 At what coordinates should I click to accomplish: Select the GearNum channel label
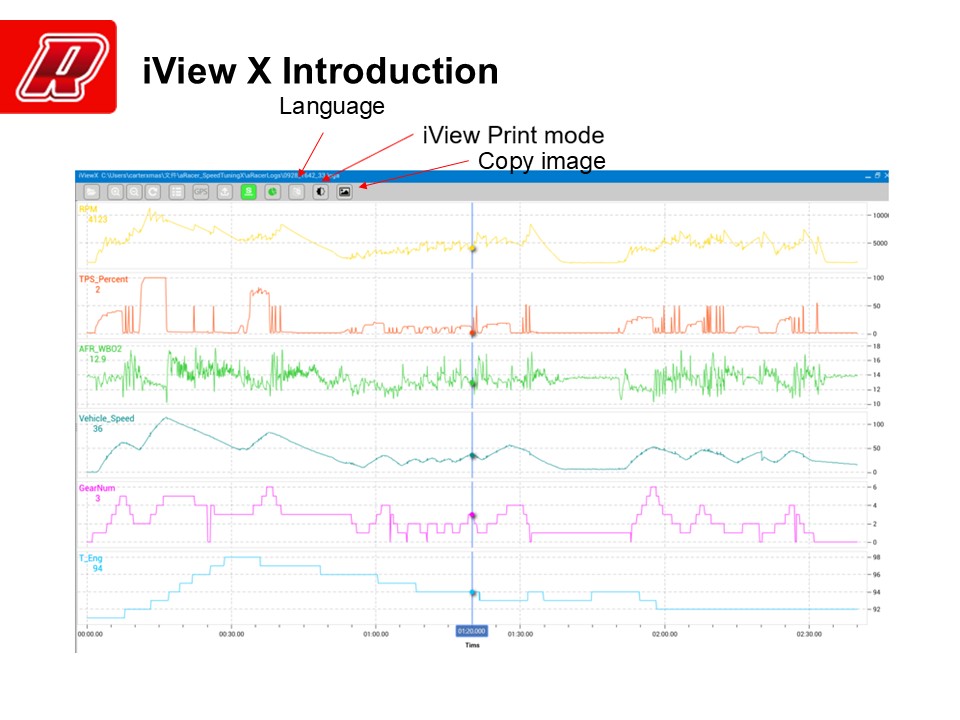coord(96,488)
